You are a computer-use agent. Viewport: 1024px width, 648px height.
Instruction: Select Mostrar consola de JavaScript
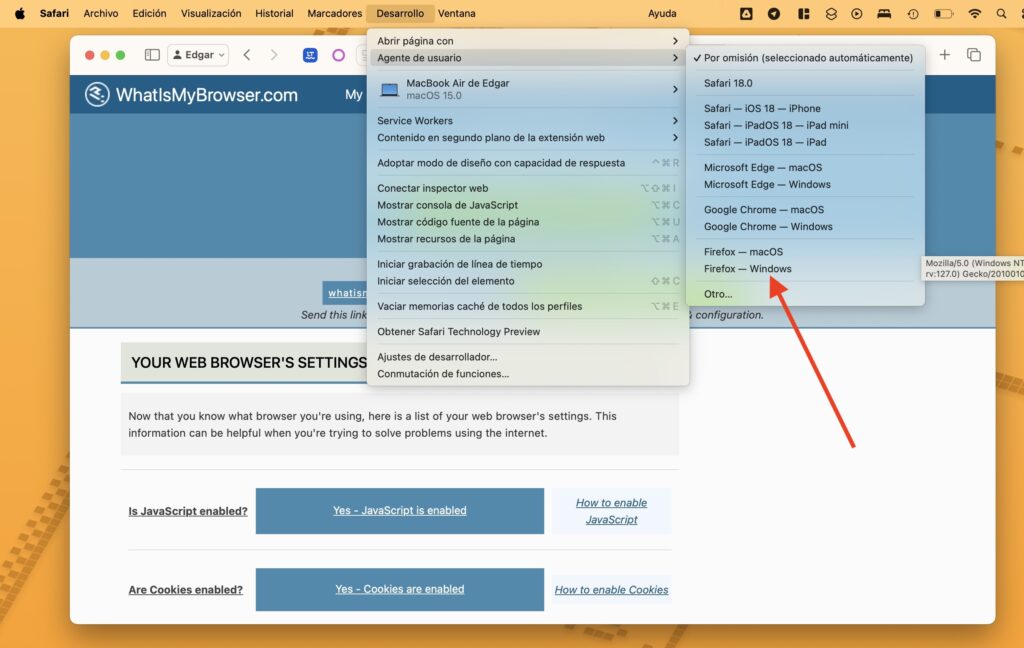pyautogui.click(x=528, y=205)
